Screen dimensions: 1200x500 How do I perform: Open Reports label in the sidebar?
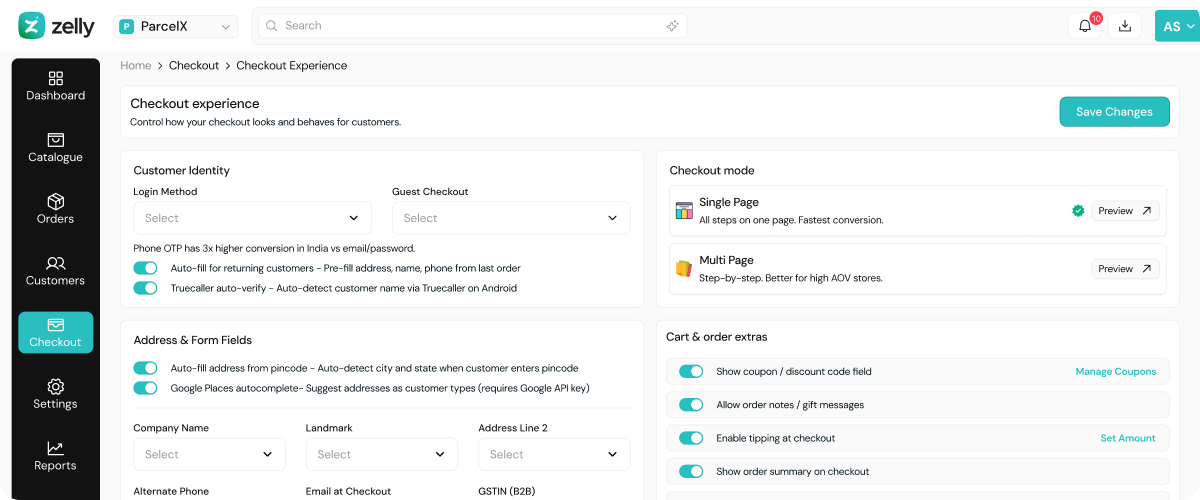pyautogui.click(x=56, y=466)
